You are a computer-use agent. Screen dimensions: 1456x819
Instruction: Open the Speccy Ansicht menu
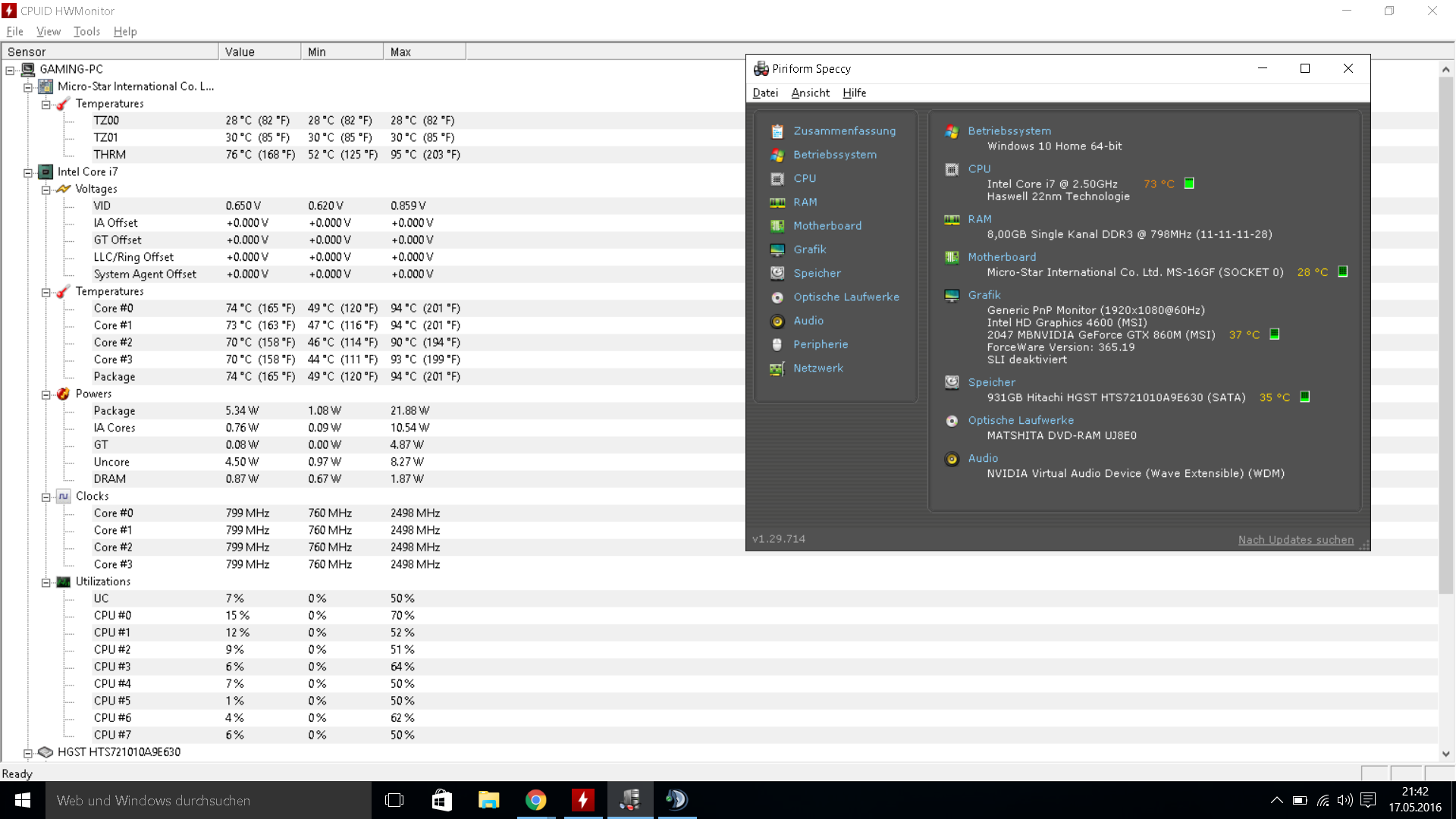[x=810, y=93]
